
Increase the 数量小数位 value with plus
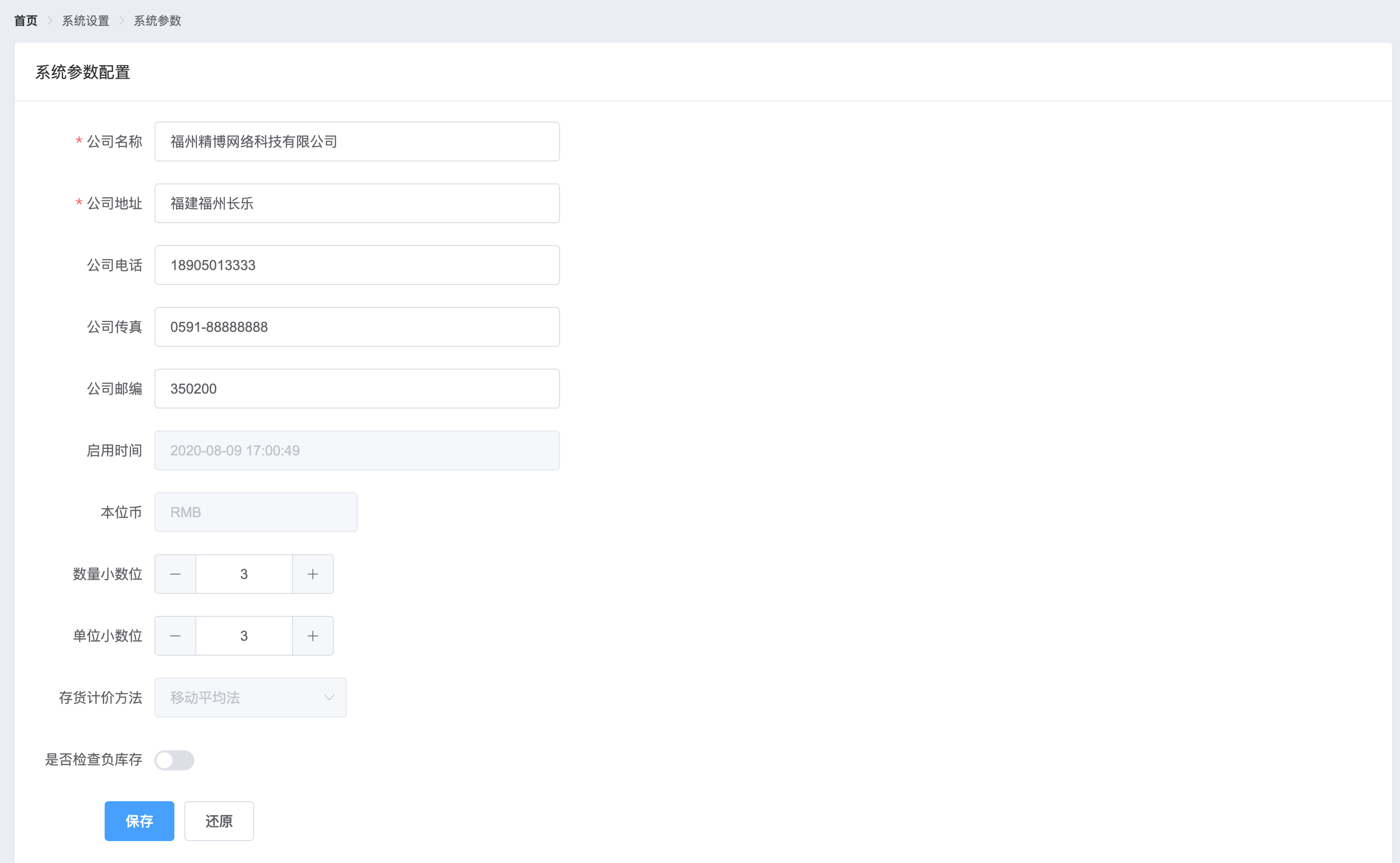coord(313,574)
